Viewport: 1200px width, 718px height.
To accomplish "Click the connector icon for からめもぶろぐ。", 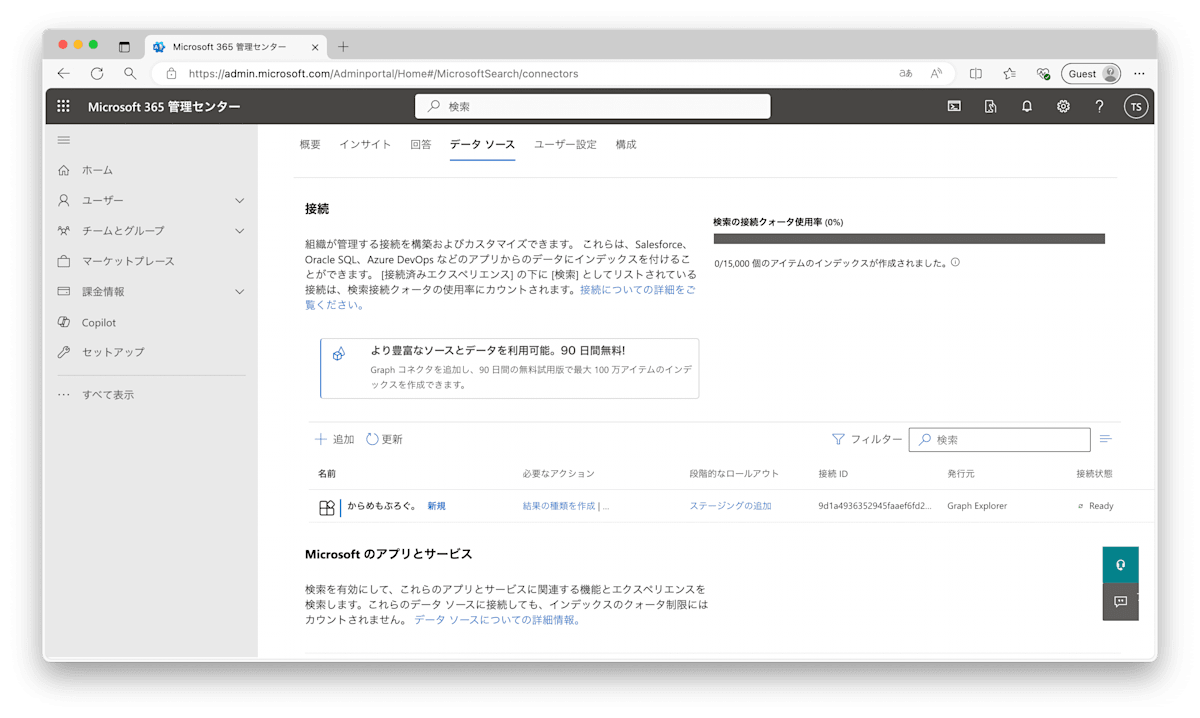I will (x=326, y=507).
